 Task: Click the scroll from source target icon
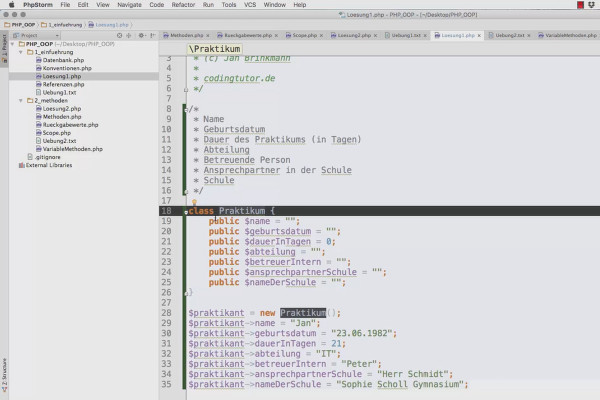[119, 35]
